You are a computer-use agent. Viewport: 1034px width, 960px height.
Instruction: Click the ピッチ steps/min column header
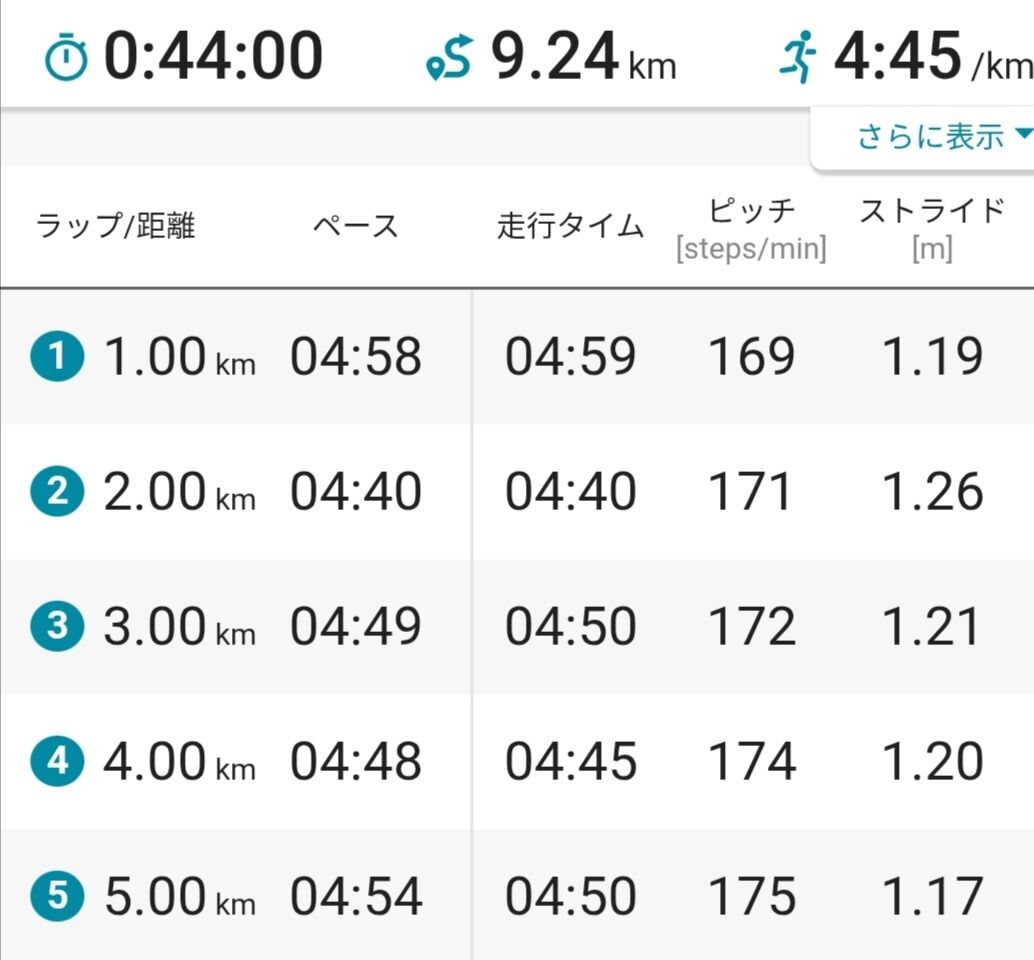point(751,229)
